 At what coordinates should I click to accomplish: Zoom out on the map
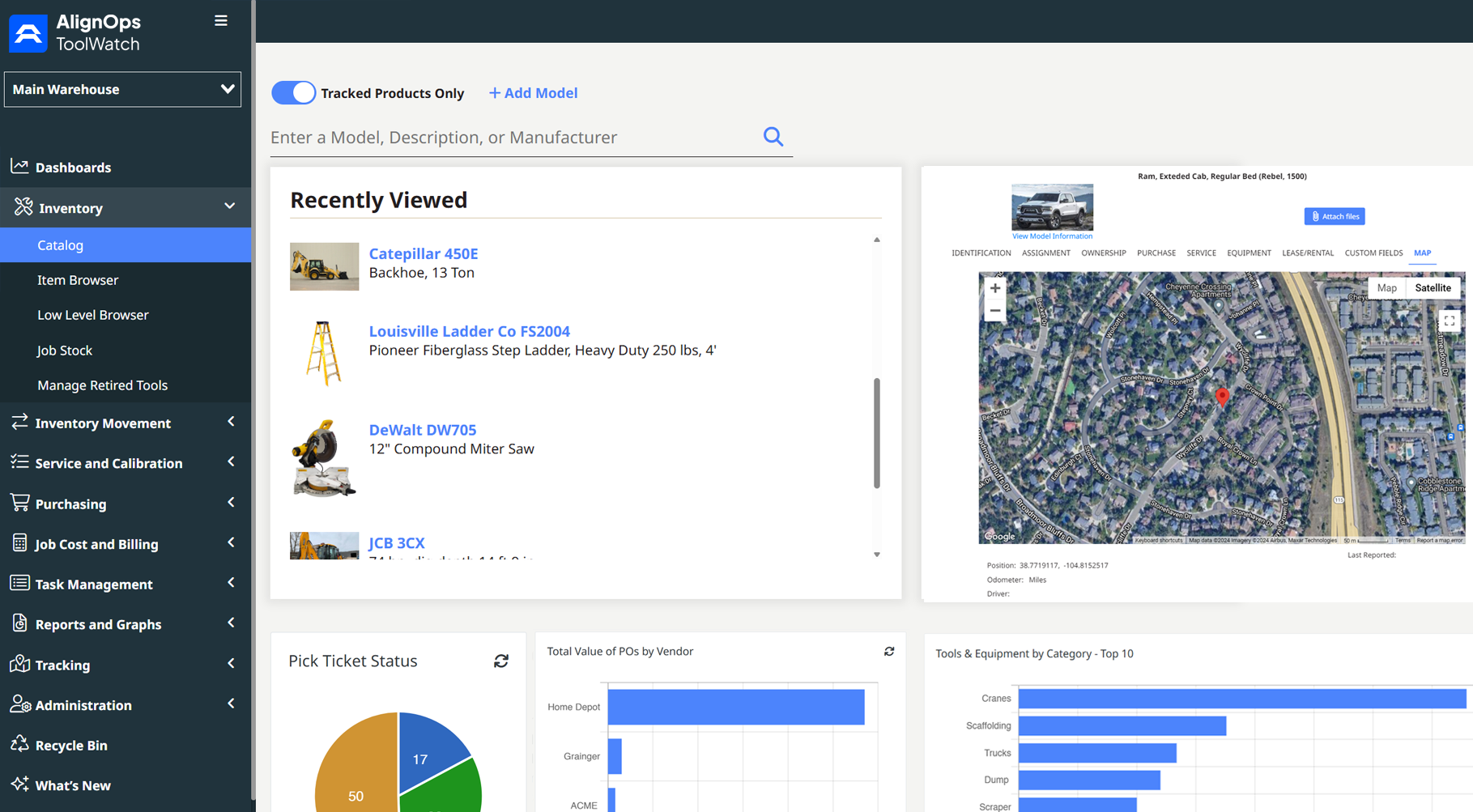[x=995, y=311]
